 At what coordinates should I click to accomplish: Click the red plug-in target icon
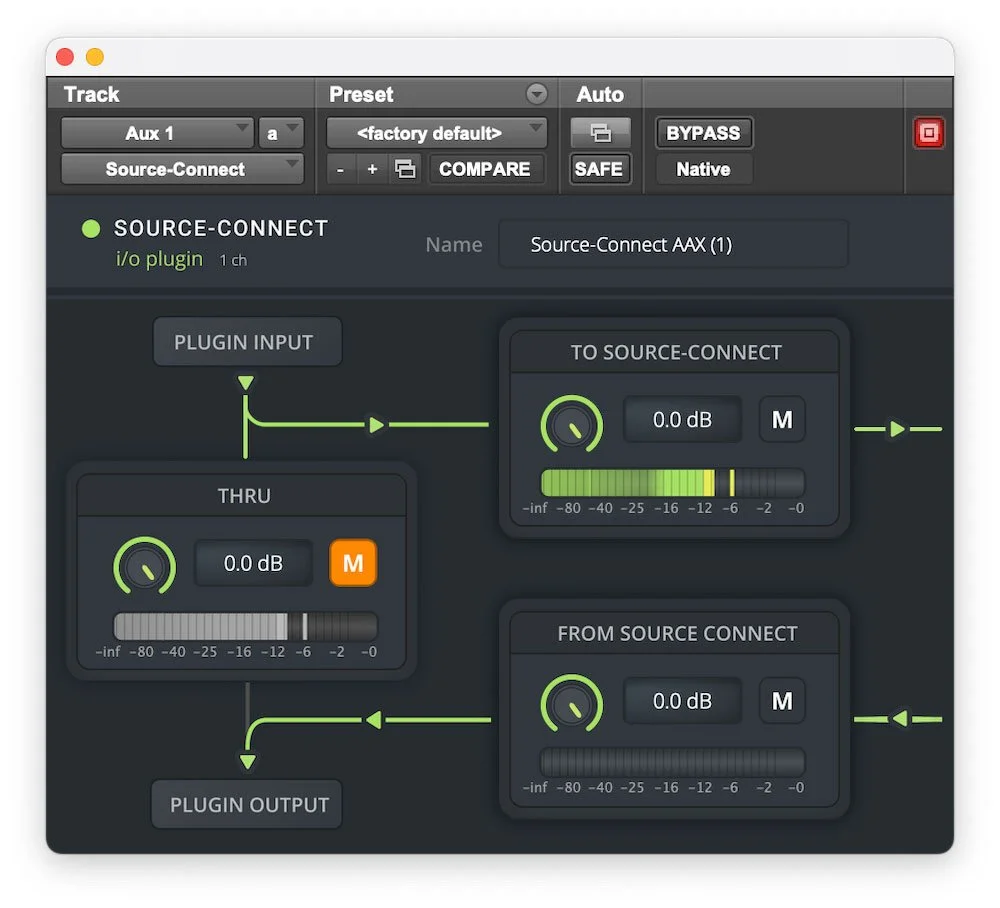click(928, 132)
